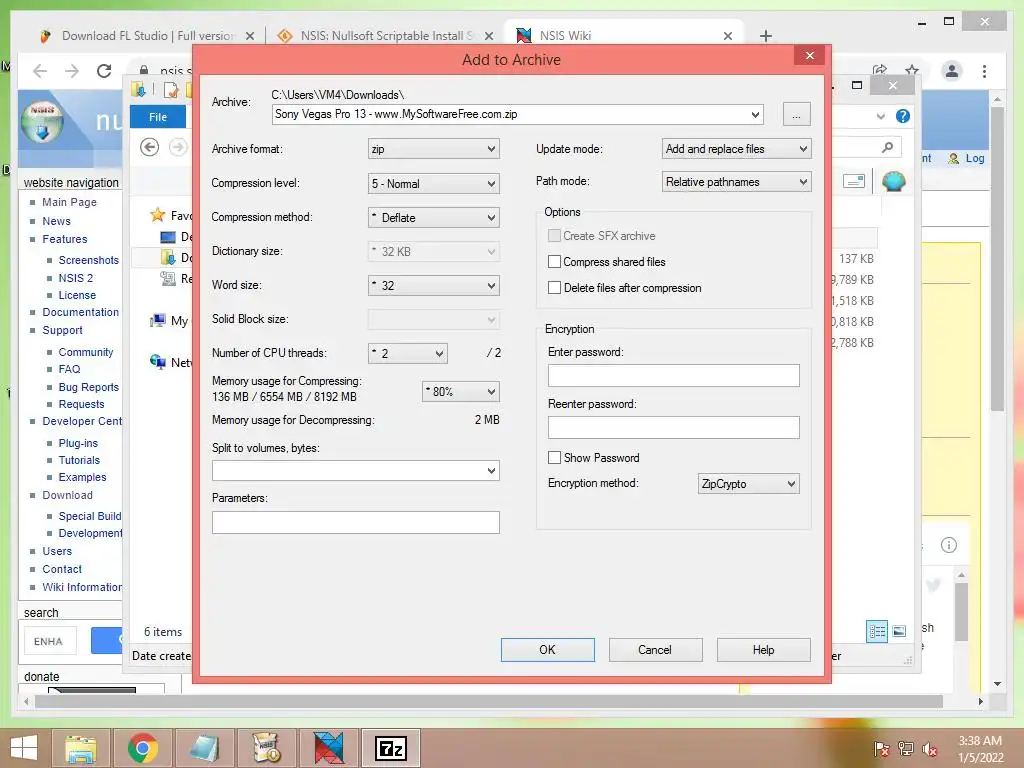This screenshot has width=1024, height=768.
Task: Open the Word size dropdown
Action: (434, 285)
